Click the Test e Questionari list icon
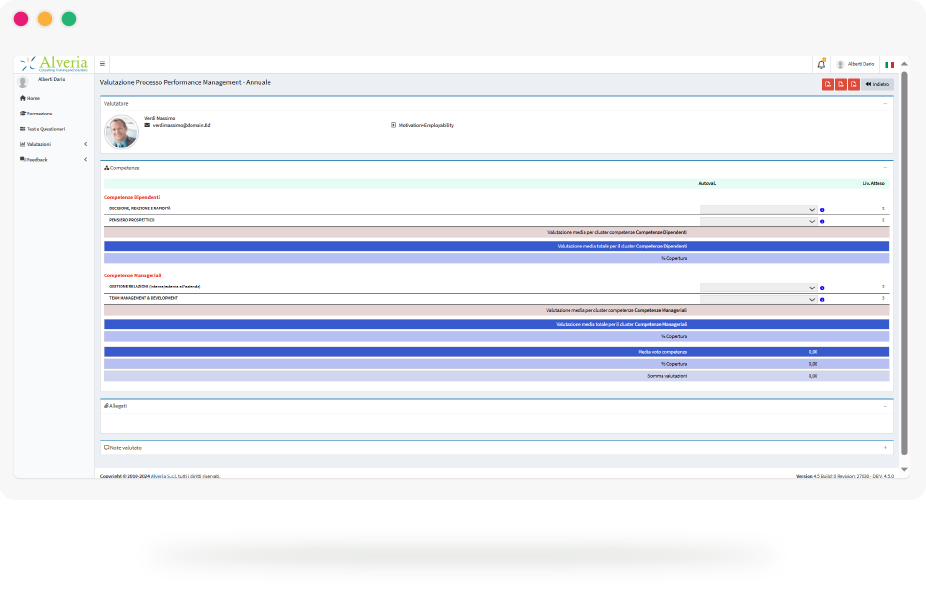This screenshot has height=599, width=926. (x=22, y=129)
